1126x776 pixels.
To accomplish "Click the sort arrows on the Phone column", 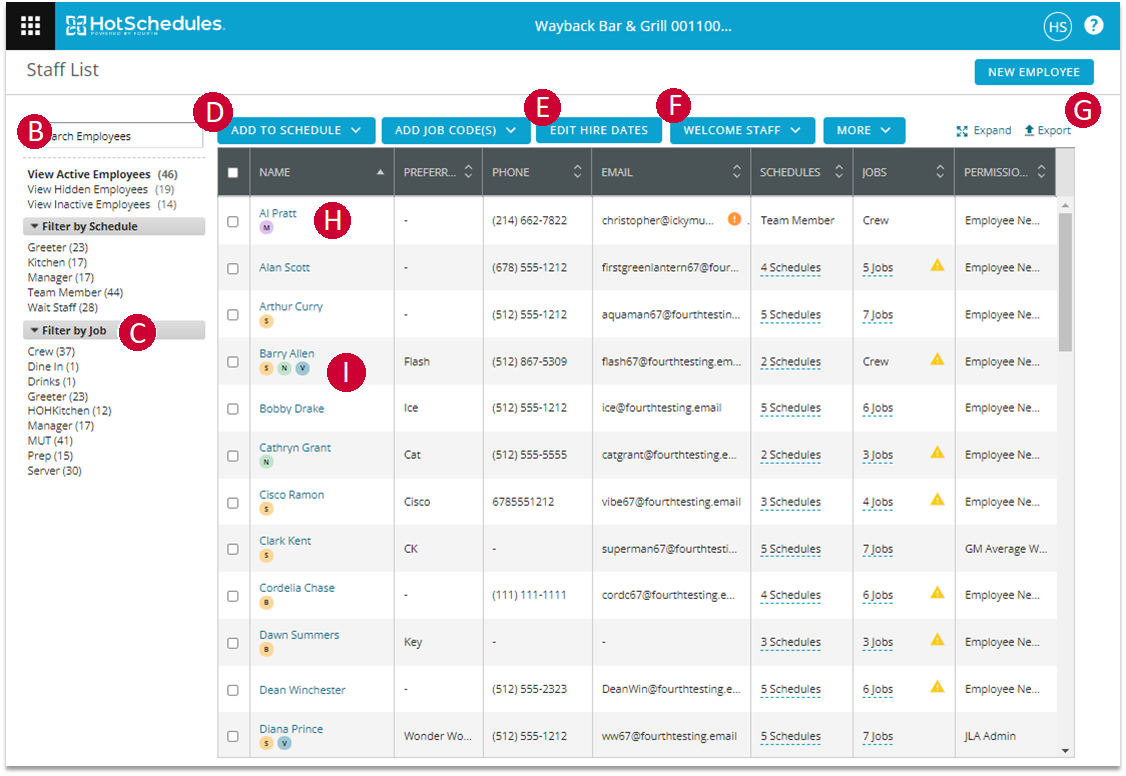I will [577, 172].
